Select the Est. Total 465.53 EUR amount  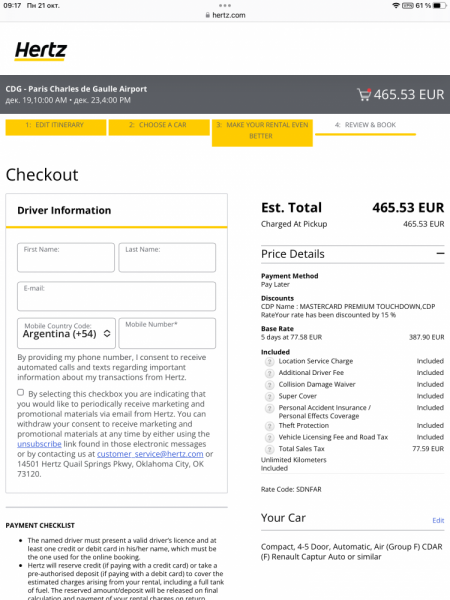[408, 208]
